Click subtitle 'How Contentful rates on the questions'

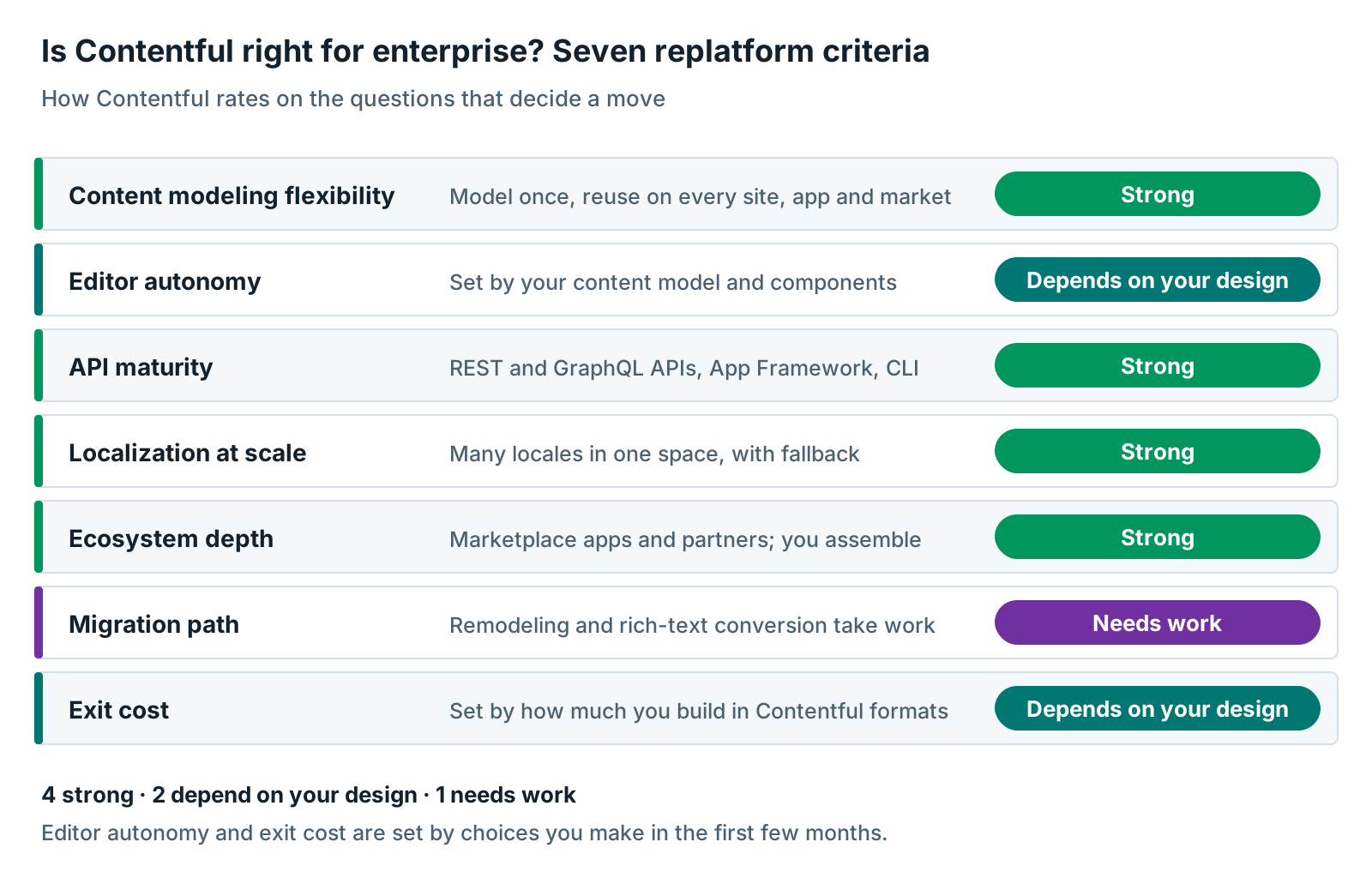(249, 99)
